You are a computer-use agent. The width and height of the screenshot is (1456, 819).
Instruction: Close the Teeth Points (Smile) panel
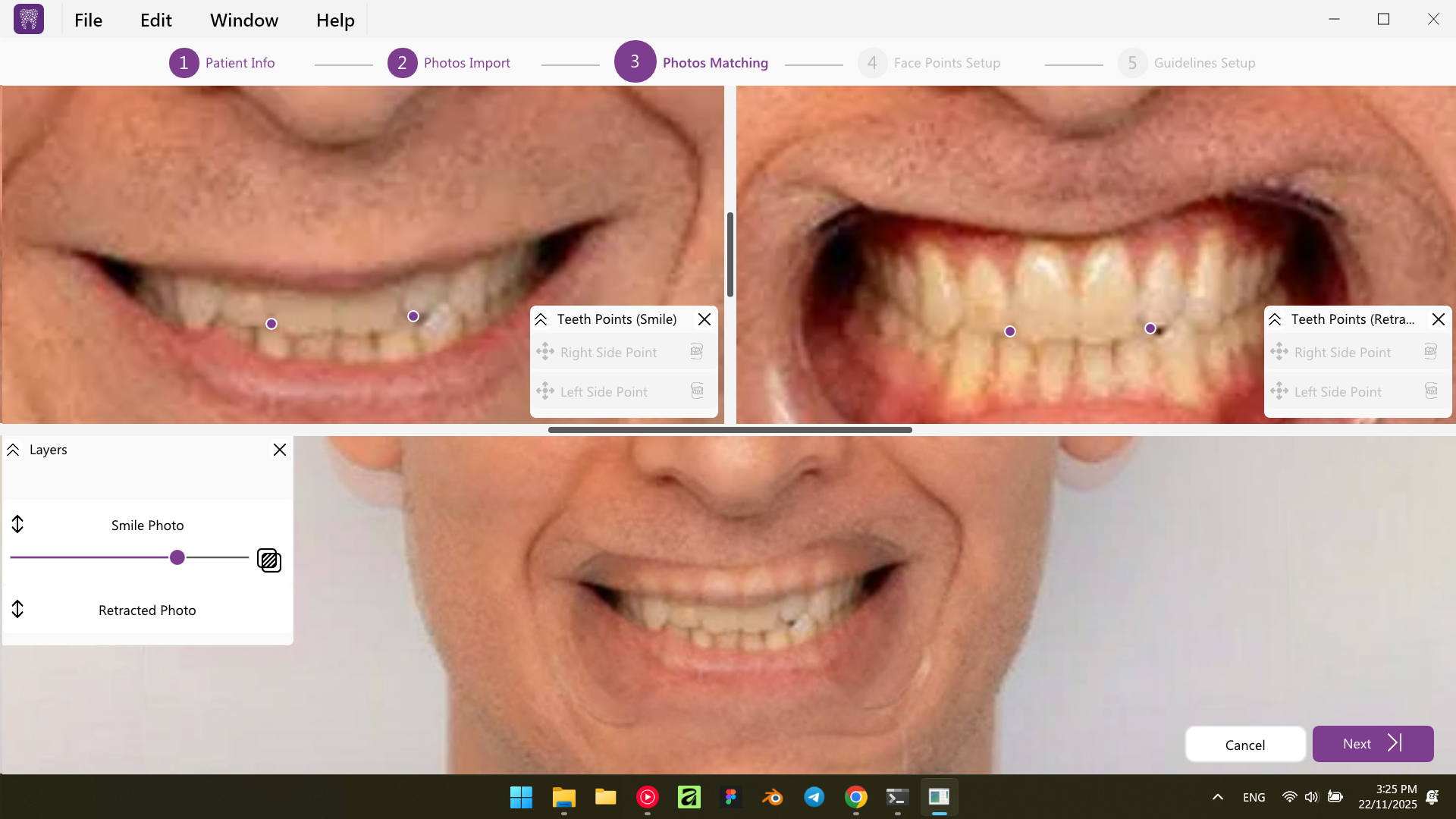click(x=704, y=319)
